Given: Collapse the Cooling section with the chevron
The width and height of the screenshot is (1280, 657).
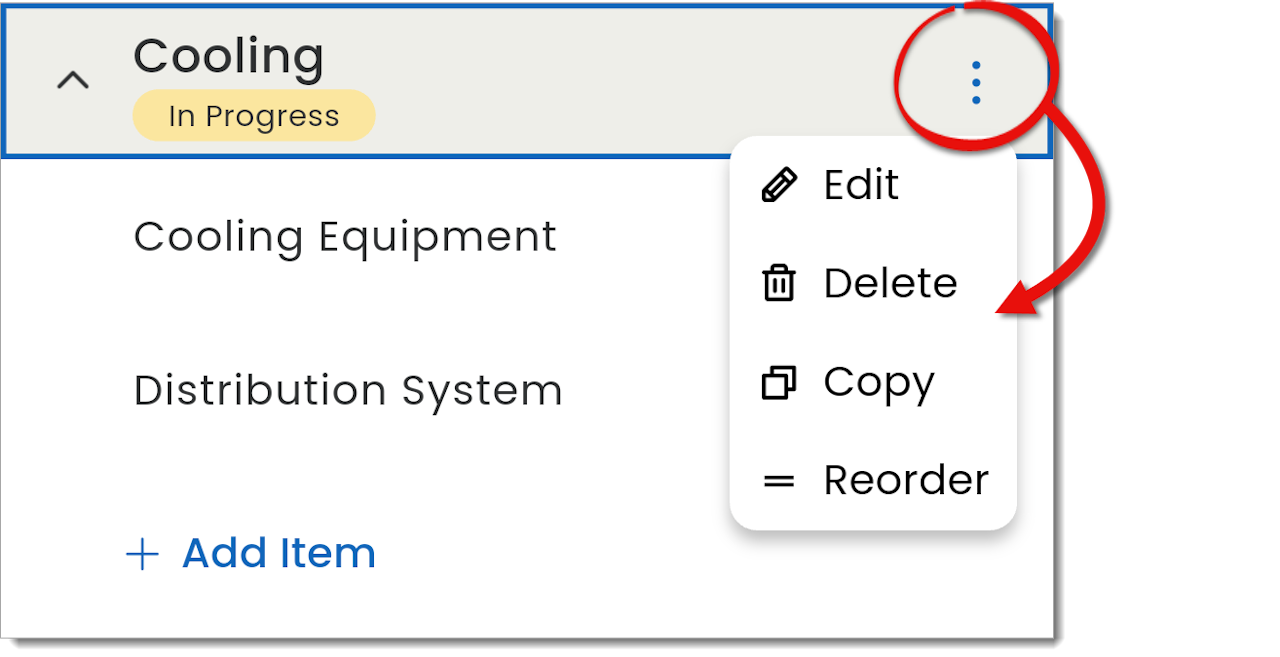Looking at the screenshot, I should [x=73, y=80].
